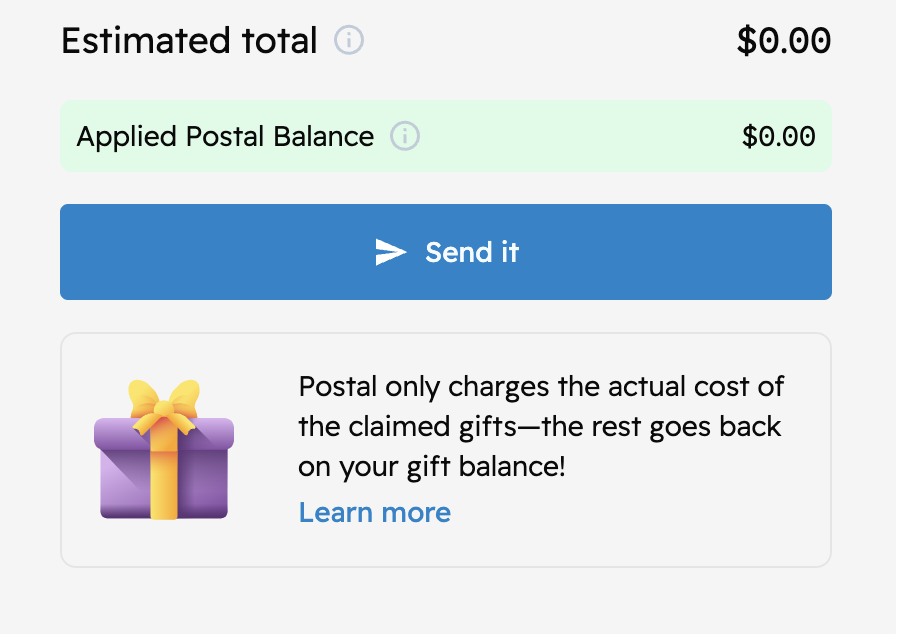Select the Estimated total label
Screen dimensions: 904x634
coord(189,41)
